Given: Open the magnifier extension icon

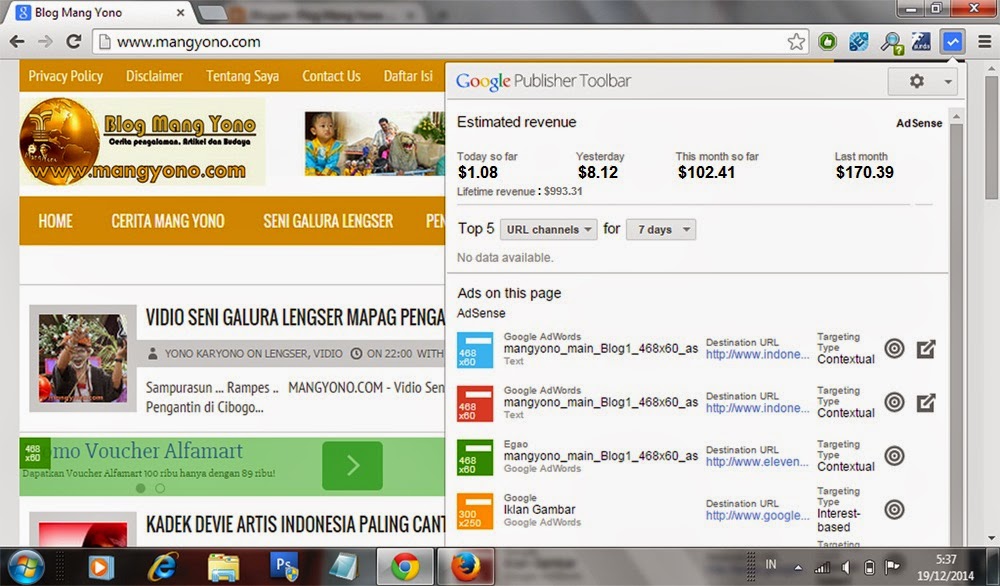Looking at the screenshot, I should click(891, 43).
